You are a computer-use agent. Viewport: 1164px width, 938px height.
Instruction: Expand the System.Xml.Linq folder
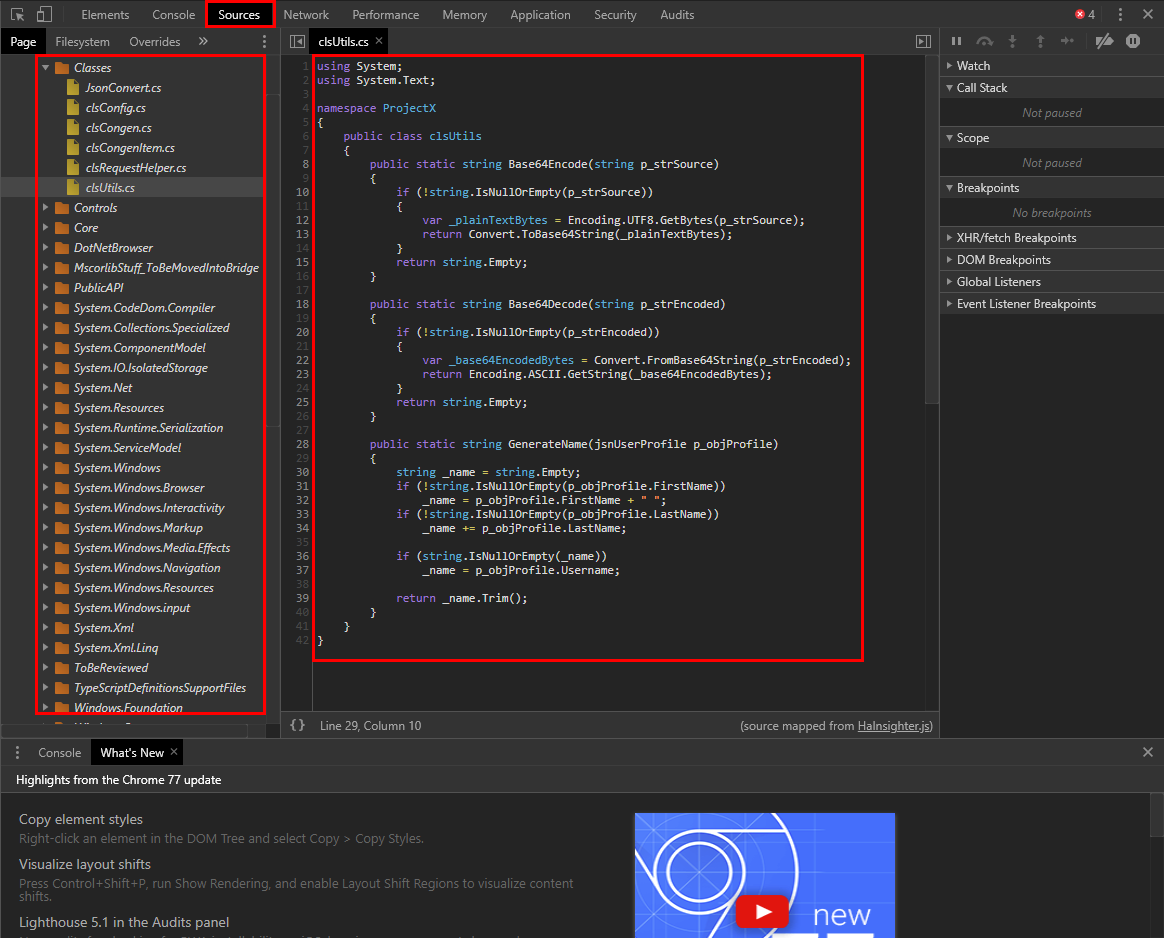coord(46,648)
